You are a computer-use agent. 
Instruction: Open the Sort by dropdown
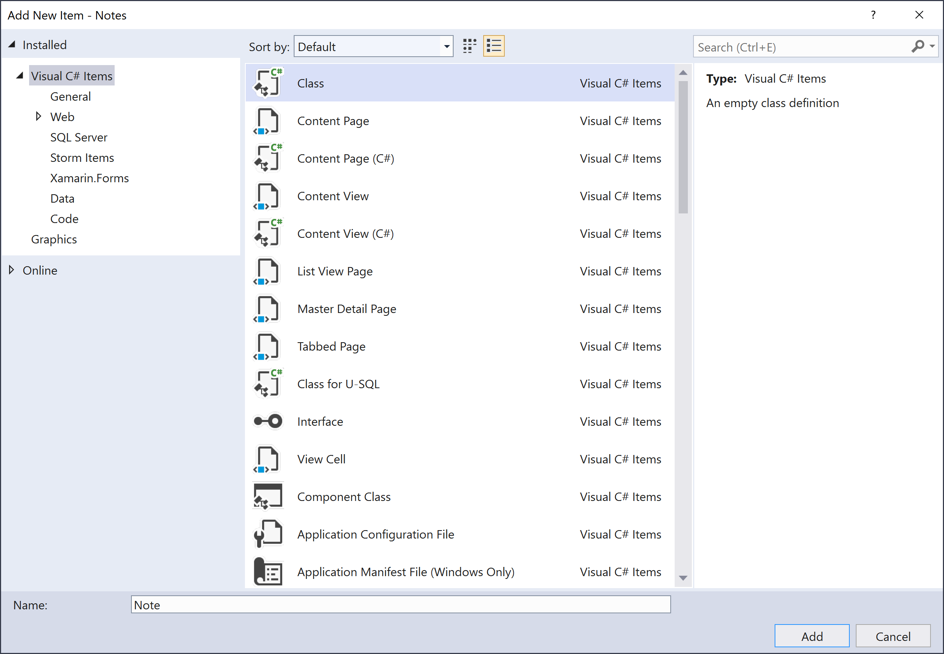tap(444, 46)
